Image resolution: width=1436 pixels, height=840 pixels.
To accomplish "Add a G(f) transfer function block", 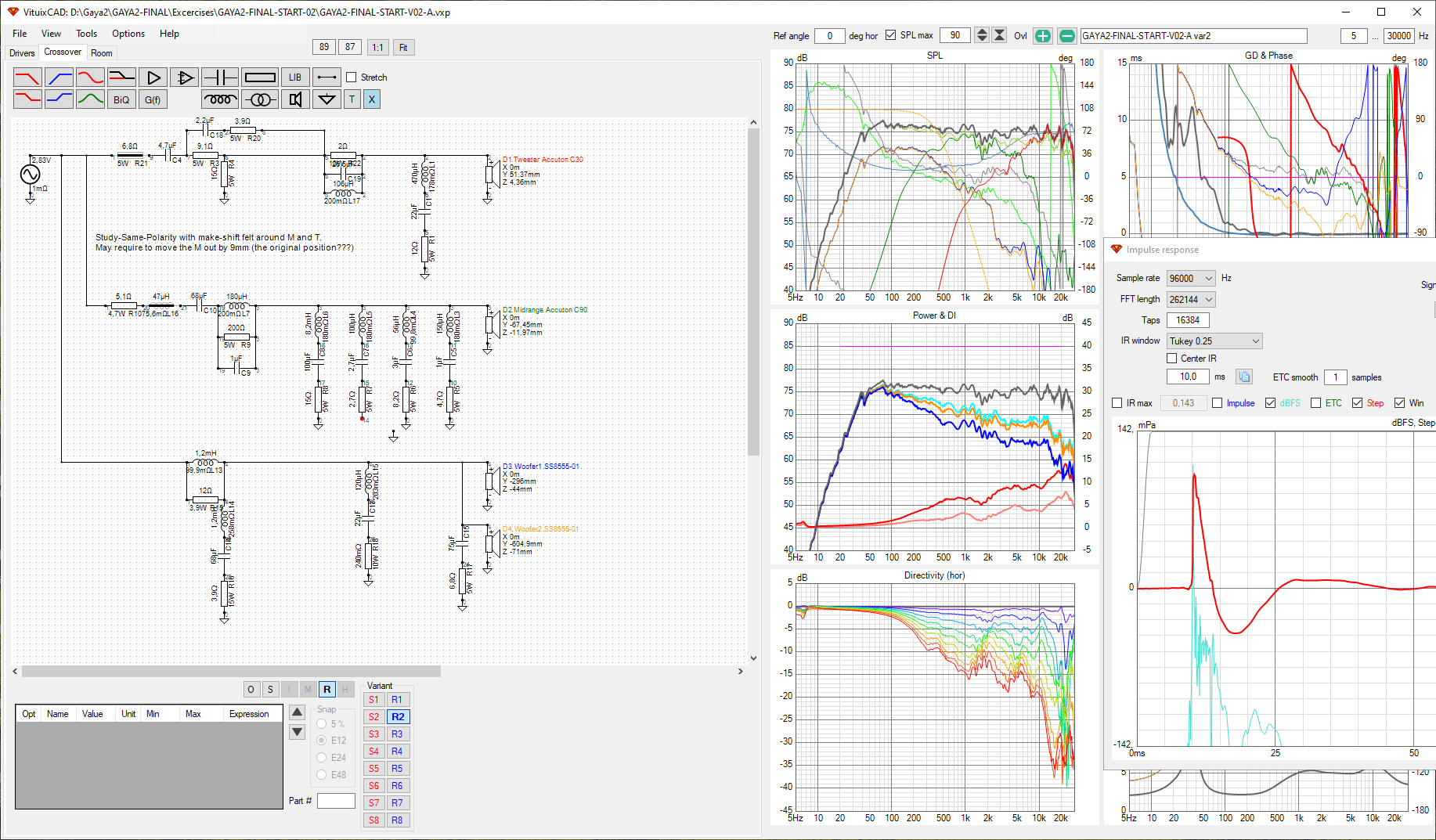I will click(153, 99).
